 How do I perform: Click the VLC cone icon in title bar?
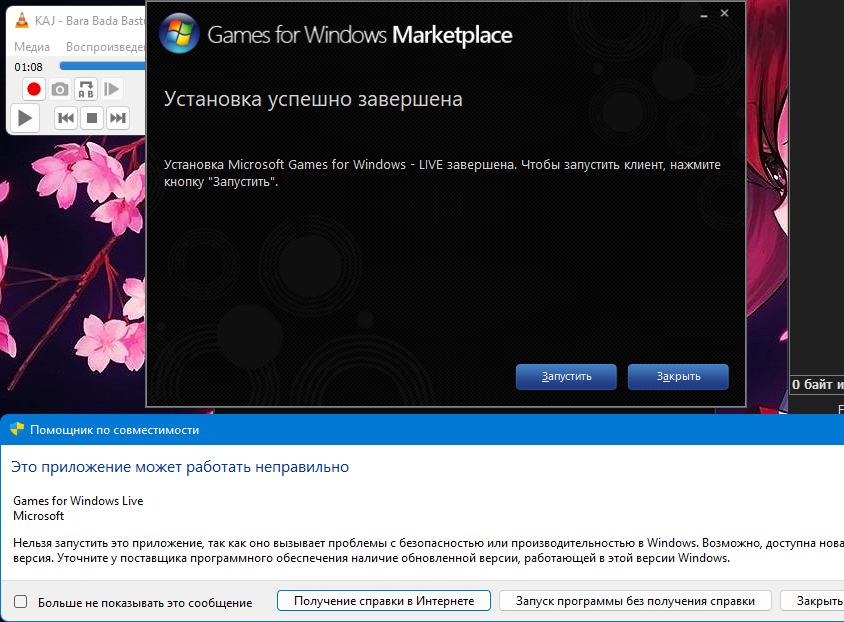[x=22, y=20]
